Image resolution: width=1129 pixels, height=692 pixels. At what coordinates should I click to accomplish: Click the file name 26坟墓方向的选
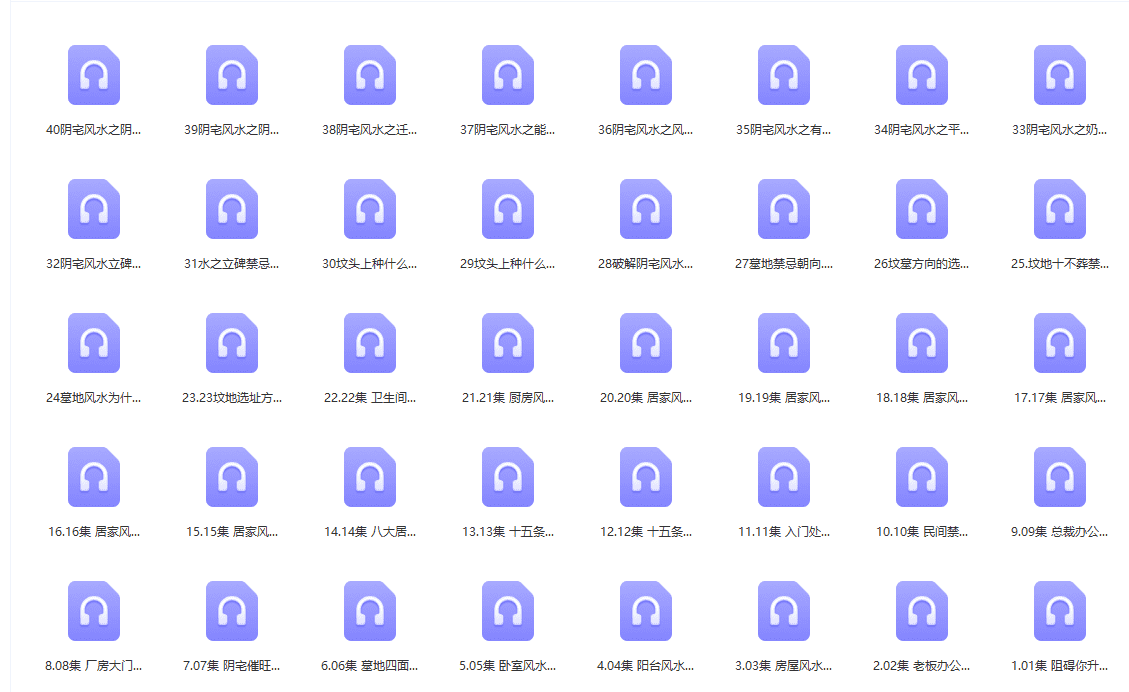(x=921, y=264)
